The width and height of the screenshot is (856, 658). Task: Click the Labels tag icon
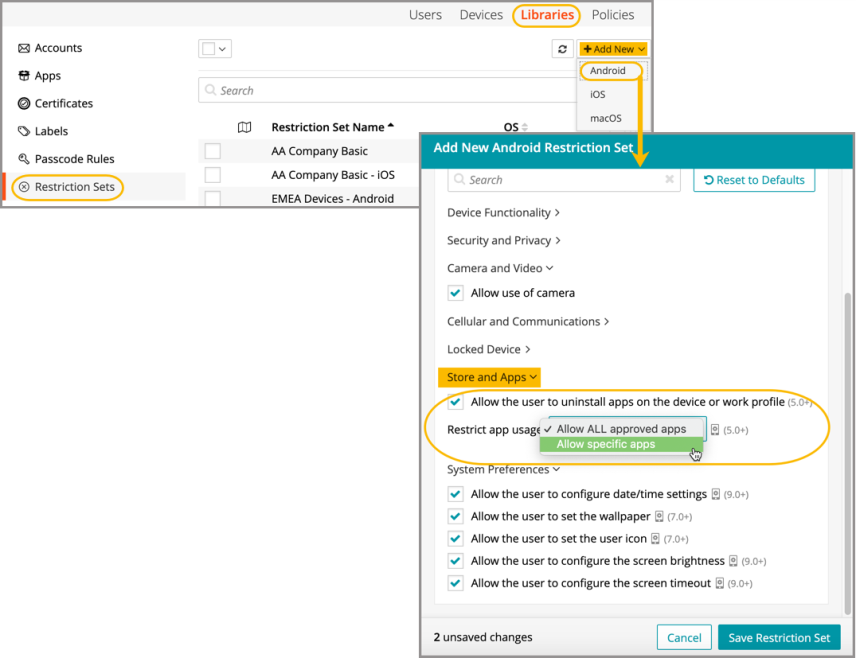click(x=24, y=131)
